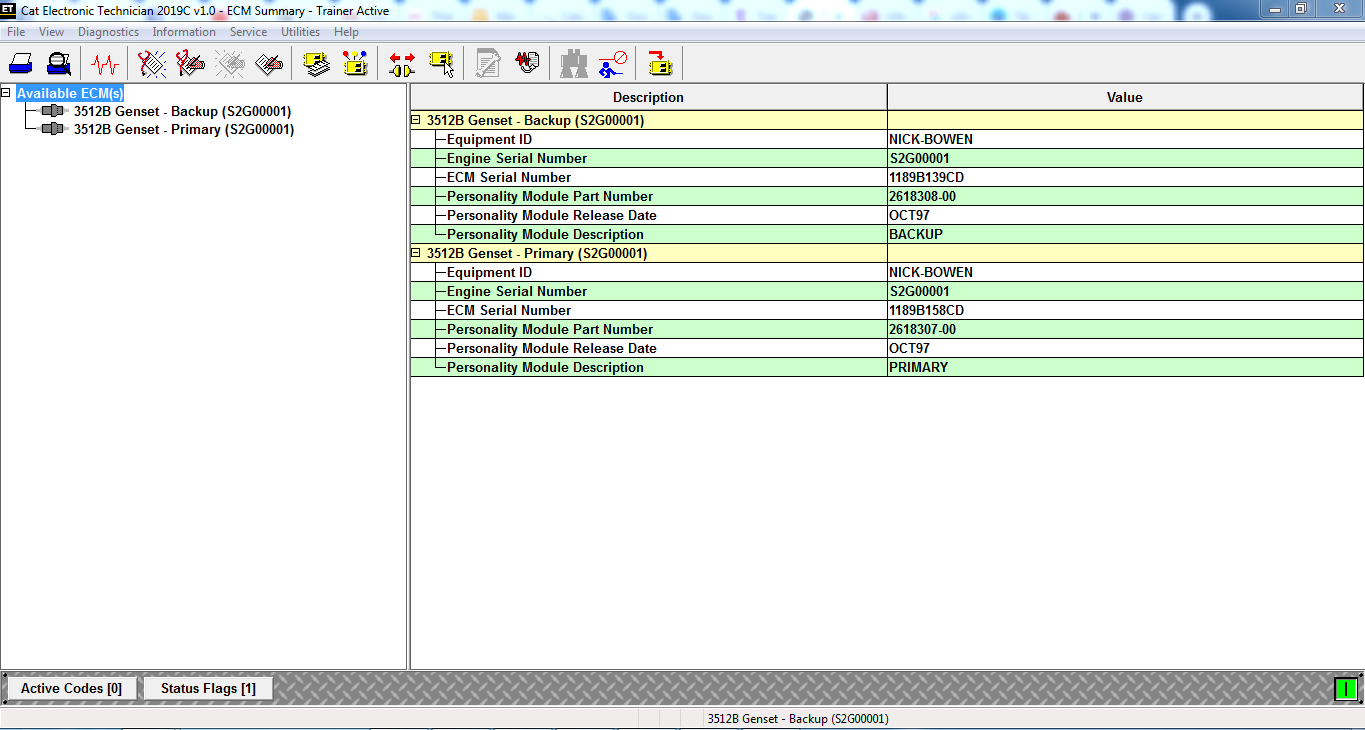Click the BACKUP description value
Viewport: 1365px width, 730px height.
coord(916,234)
